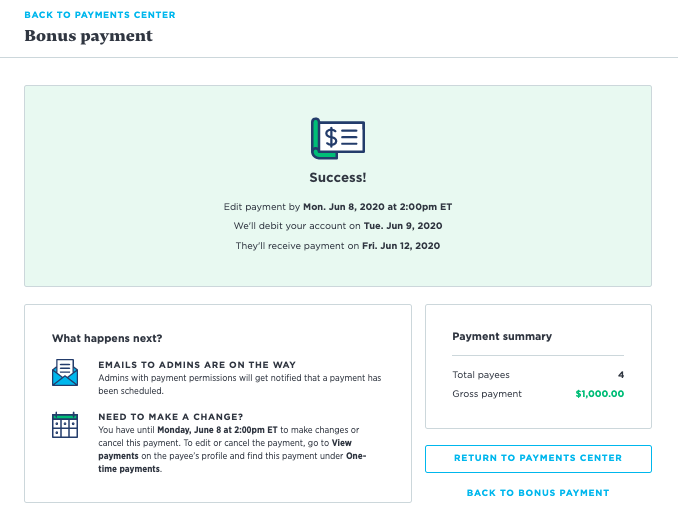Viewport: 678px width, 525px height.
Task: Click the What happens next? heading
Action: pyautogui.click(x=107, y=338)
